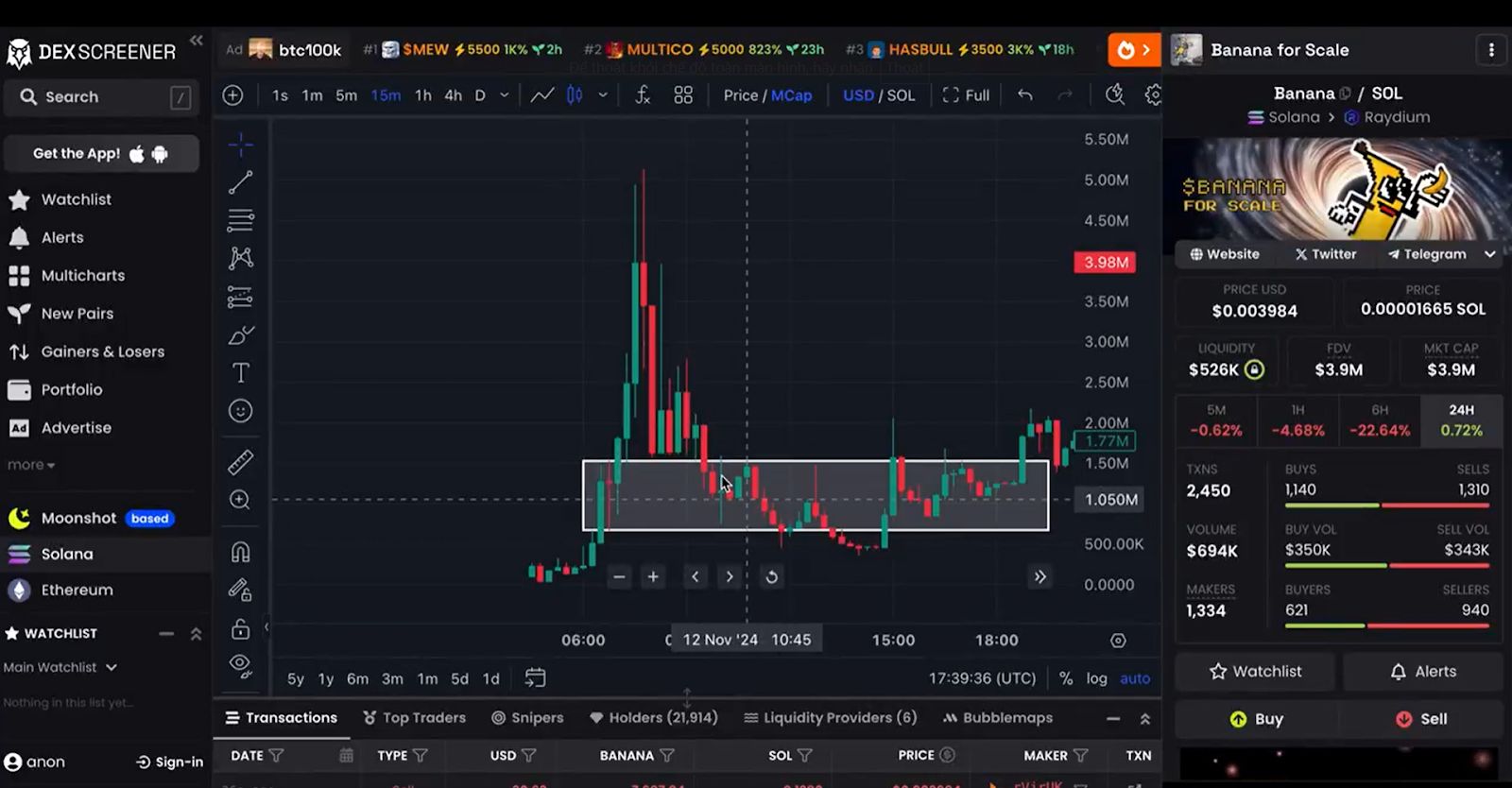This screenshot has height=788, width=1512.
Task: Activate the zoom in tool
Action: [240, 500]
